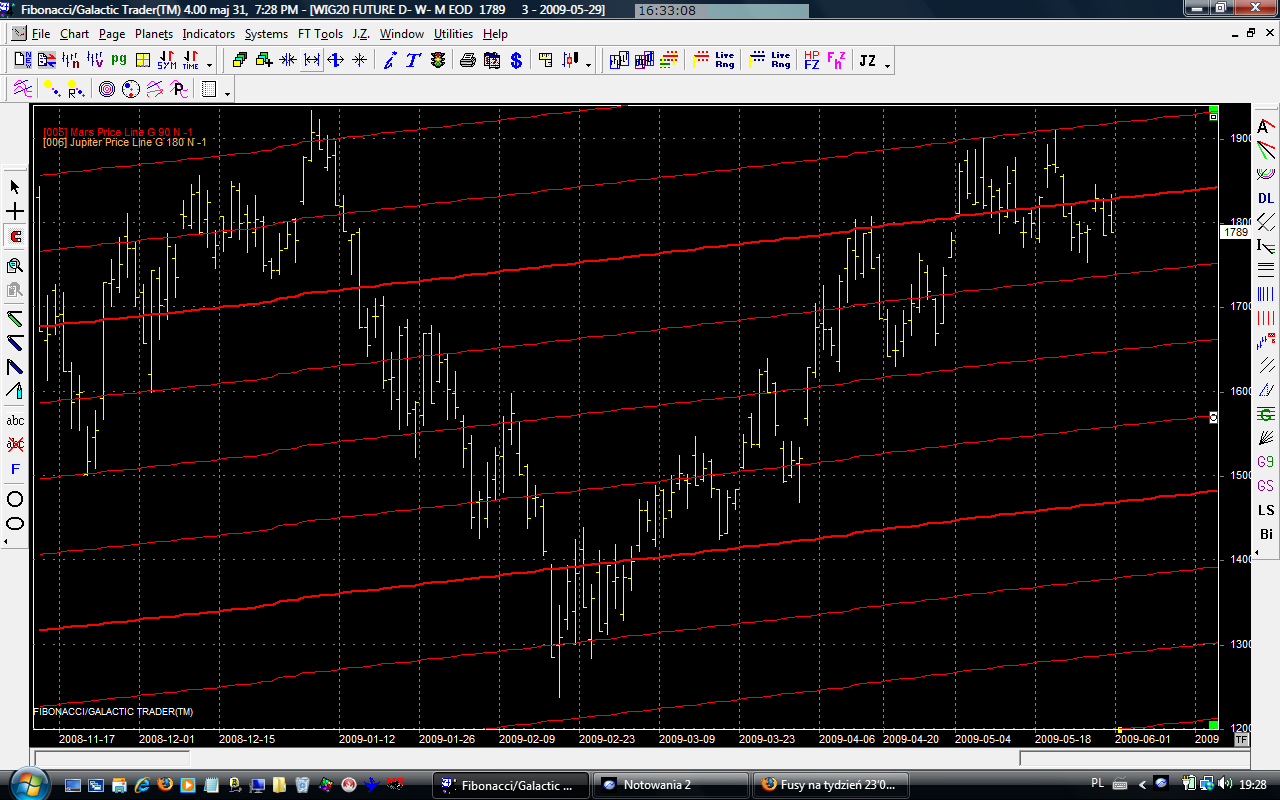
Task: Expand dropdown arrow after TIME icon
Action: click(209, 65)
